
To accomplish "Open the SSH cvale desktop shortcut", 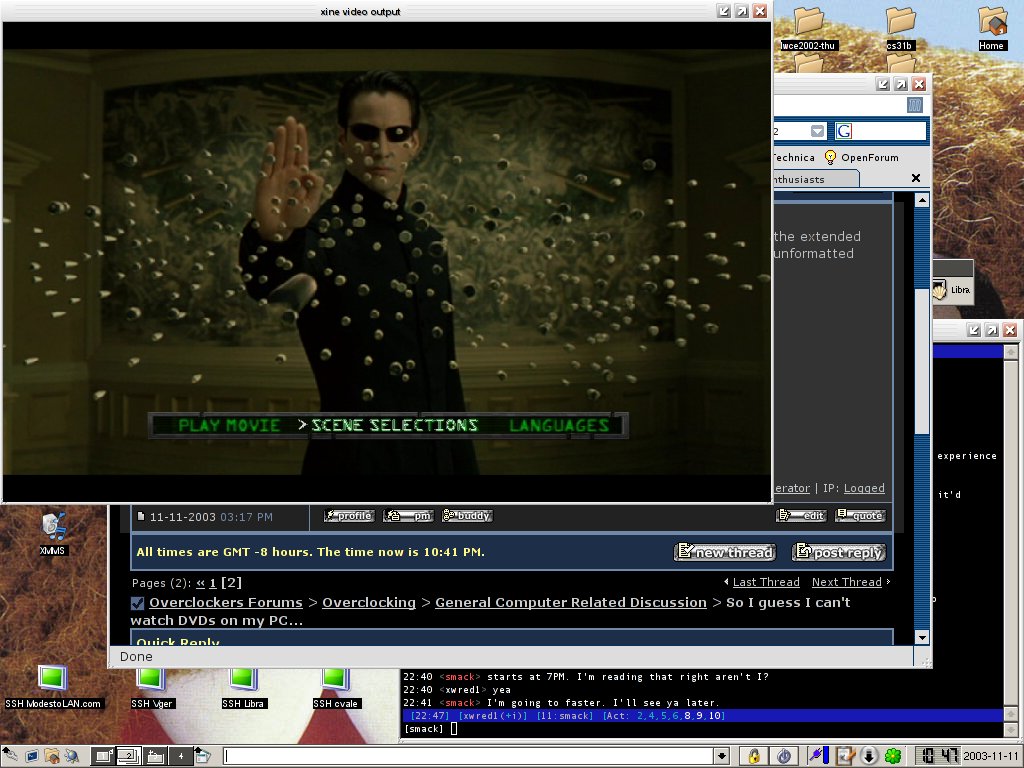I will click(x=336, y=689).
